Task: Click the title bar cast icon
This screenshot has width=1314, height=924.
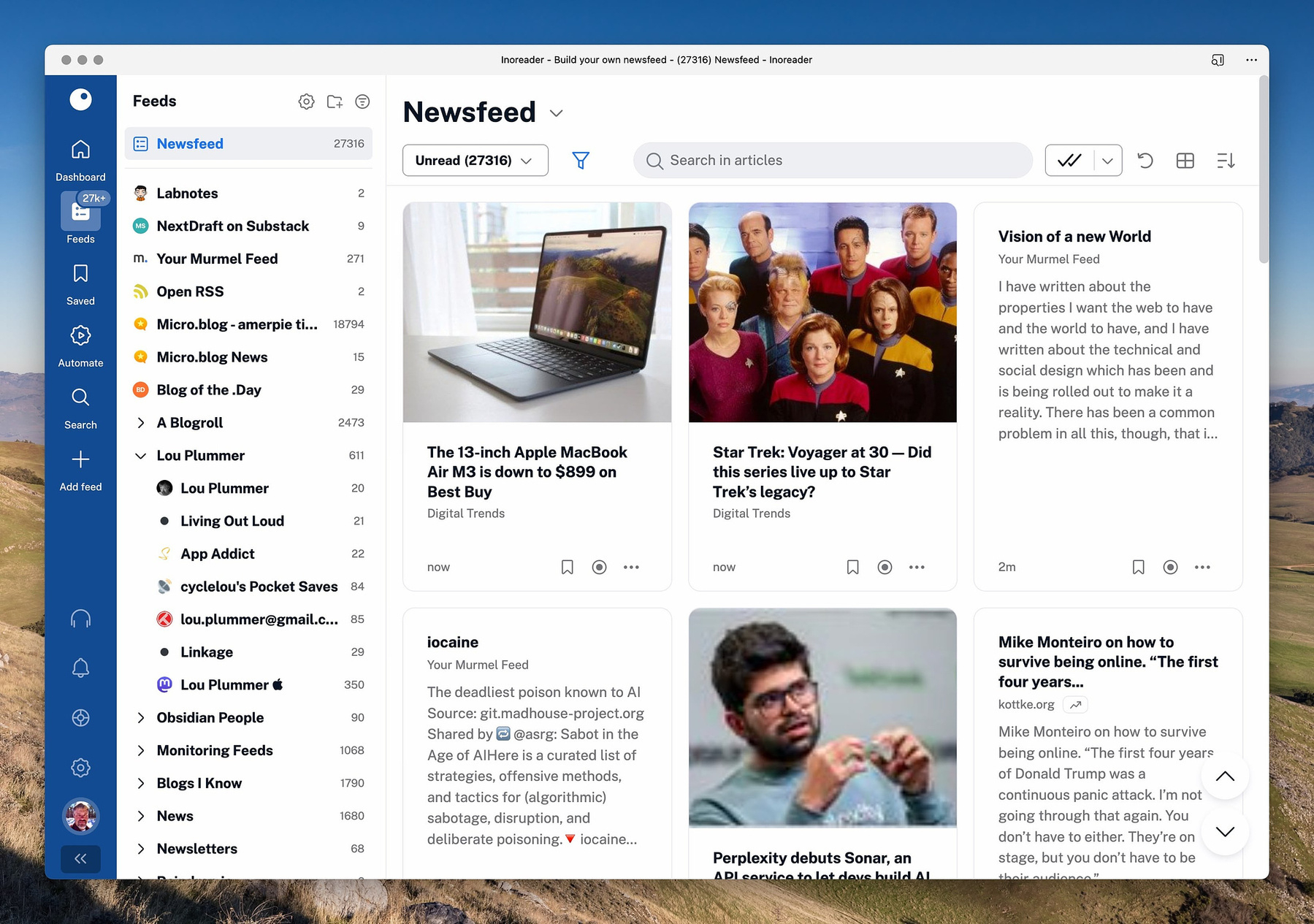Action: [x=1218, y=60]
